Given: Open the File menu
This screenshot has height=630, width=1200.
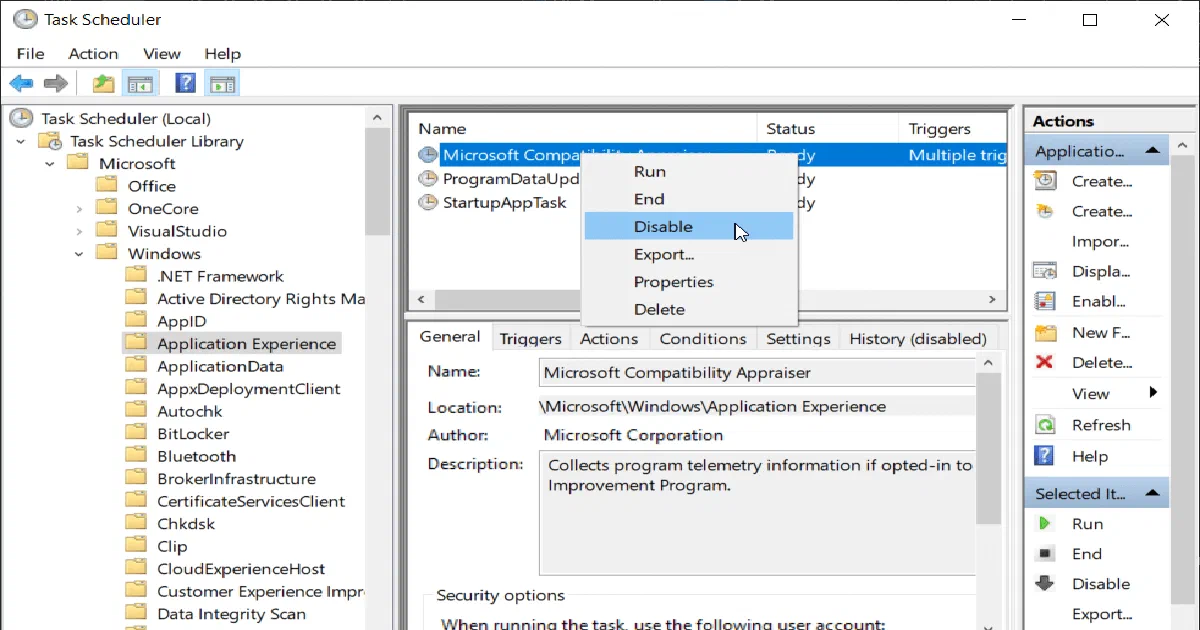Looking at the screenshot, I should [x=30, y=54].
